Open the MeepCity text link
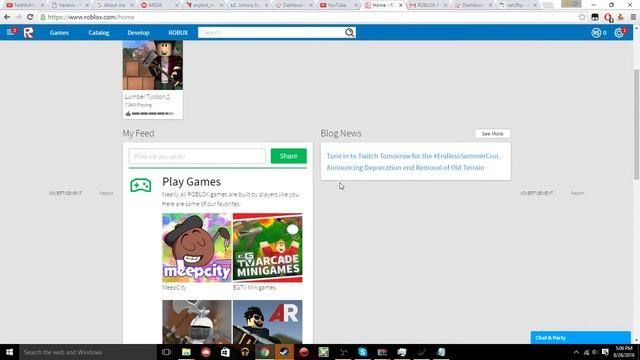Screen dimensions: 640x360 pyautogui.click(x=174, y=287)
